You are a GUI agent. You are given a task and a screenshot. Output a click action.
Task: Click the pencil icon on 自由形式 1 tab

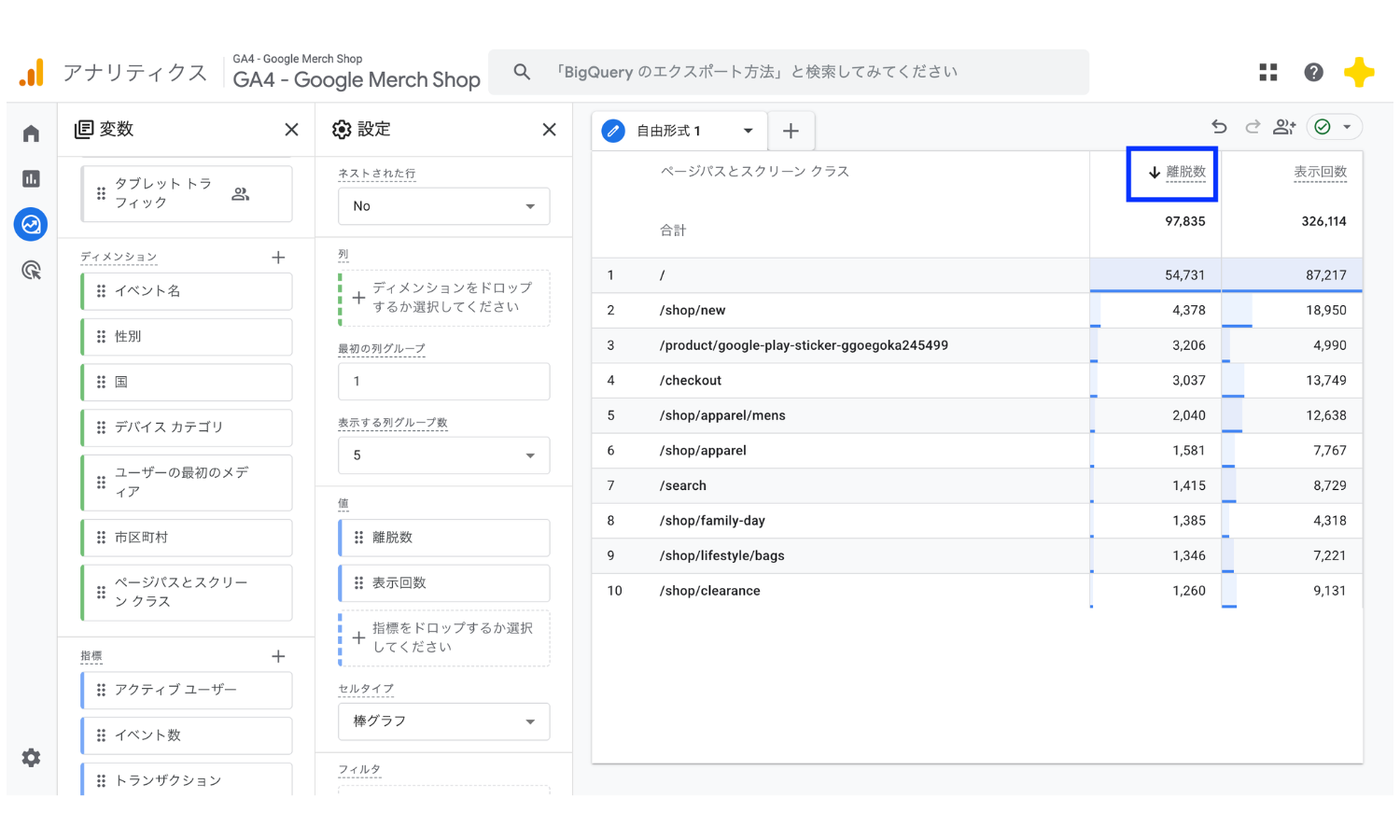(613, 131)
